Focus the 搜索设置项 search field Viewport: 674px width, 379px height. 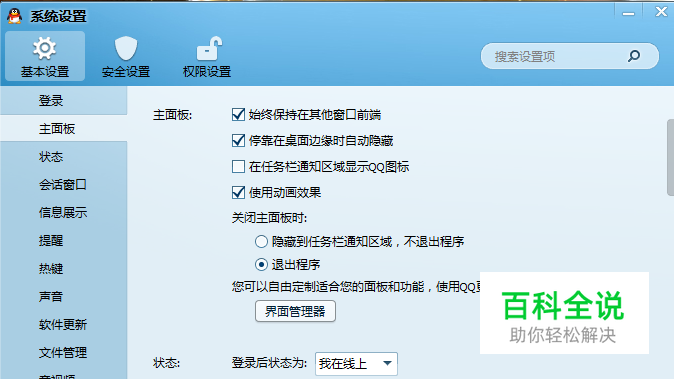(570, 56)
